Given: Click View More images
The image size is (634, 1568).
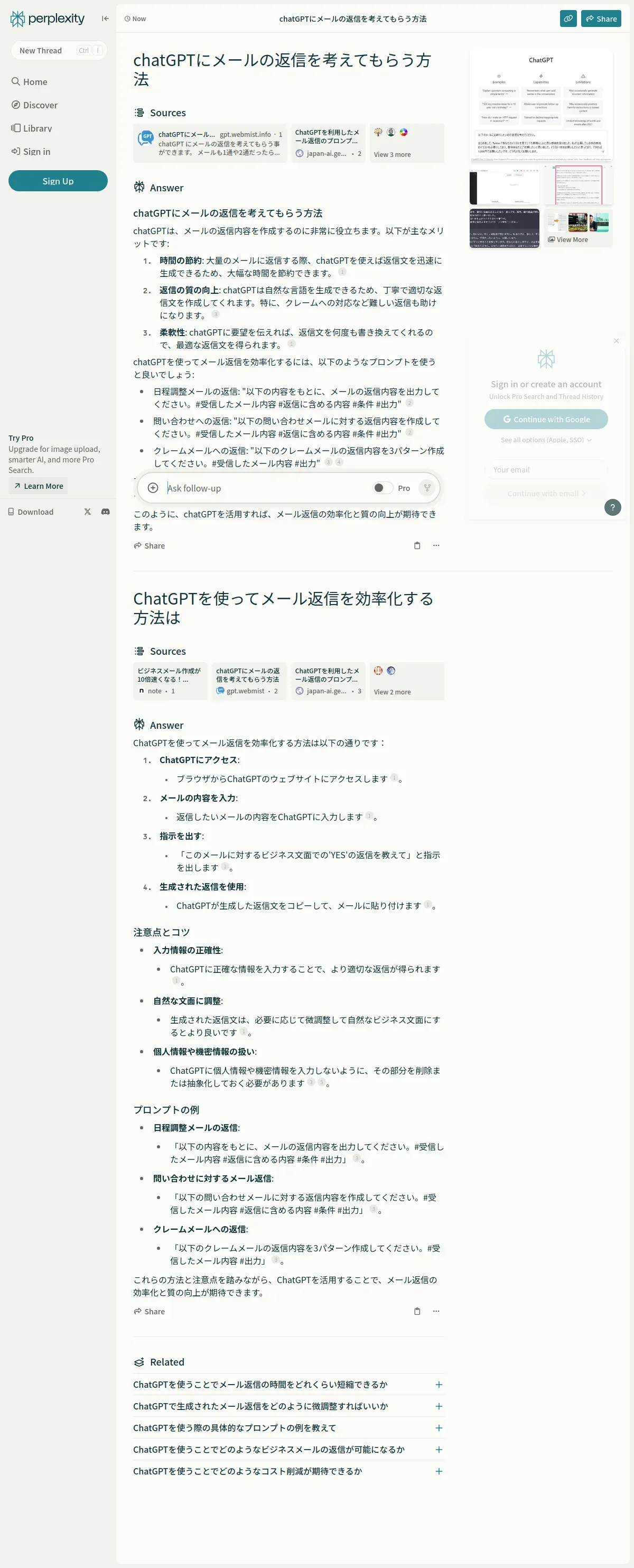Looking at the screenshot, I should tap(578, 228).
